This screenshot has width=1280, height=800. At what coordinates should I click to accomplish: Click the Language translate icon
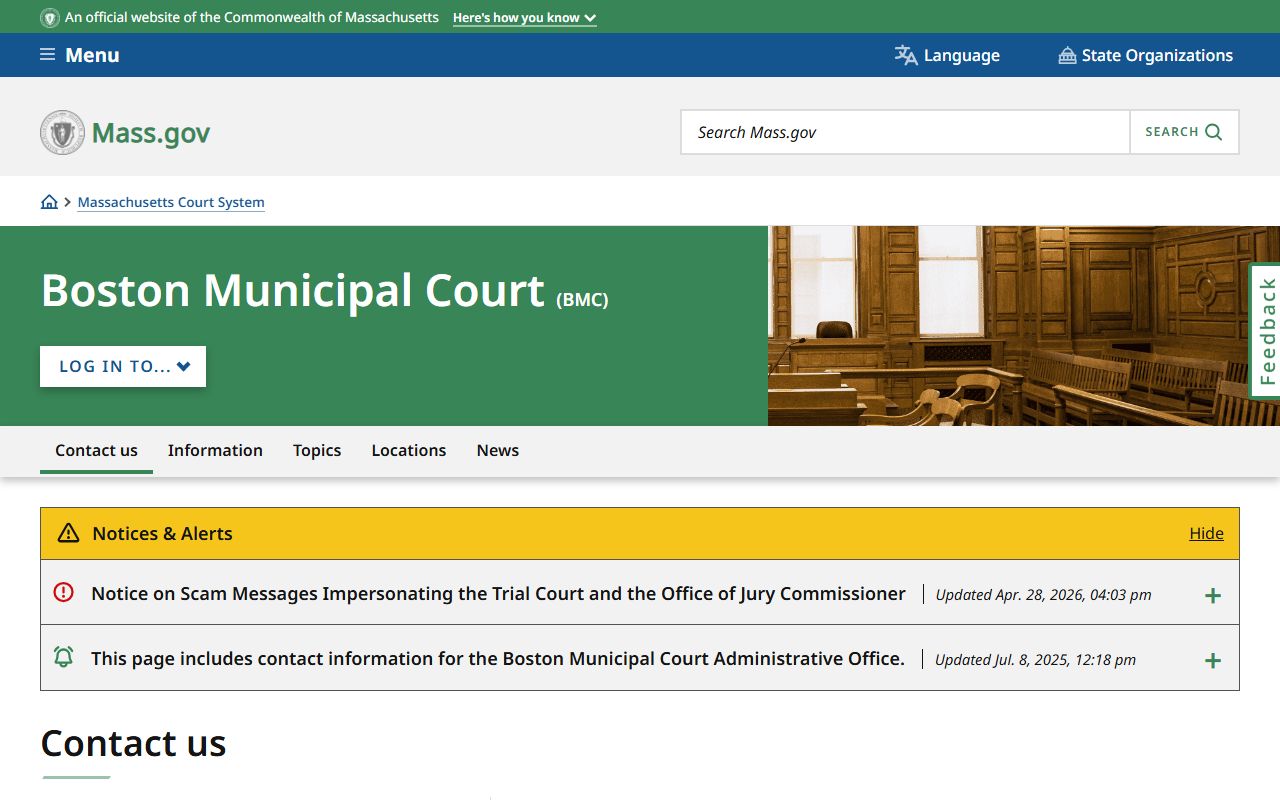coord(906,55)
